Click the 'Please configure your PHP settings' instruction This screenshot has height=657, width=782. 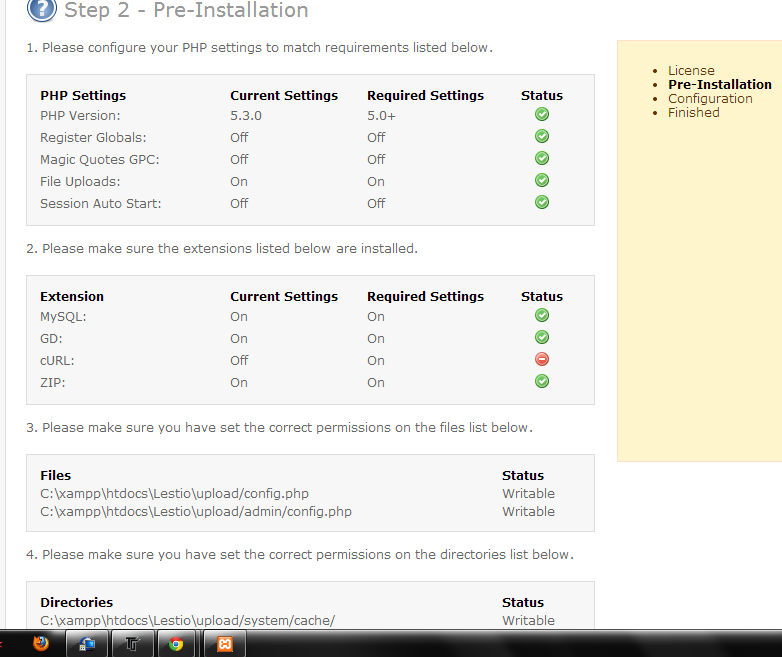pyautogui.click(x=259, y=47)
